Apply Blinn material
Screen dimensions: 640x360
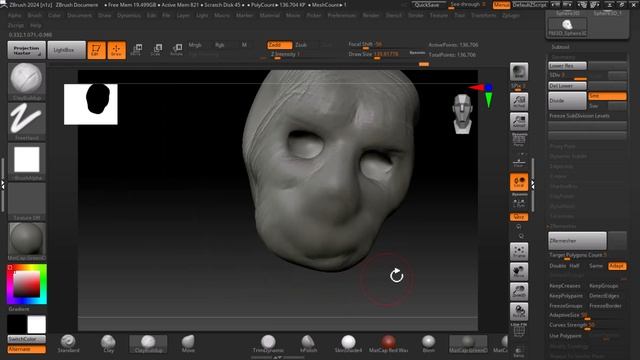tap(428, 344)
